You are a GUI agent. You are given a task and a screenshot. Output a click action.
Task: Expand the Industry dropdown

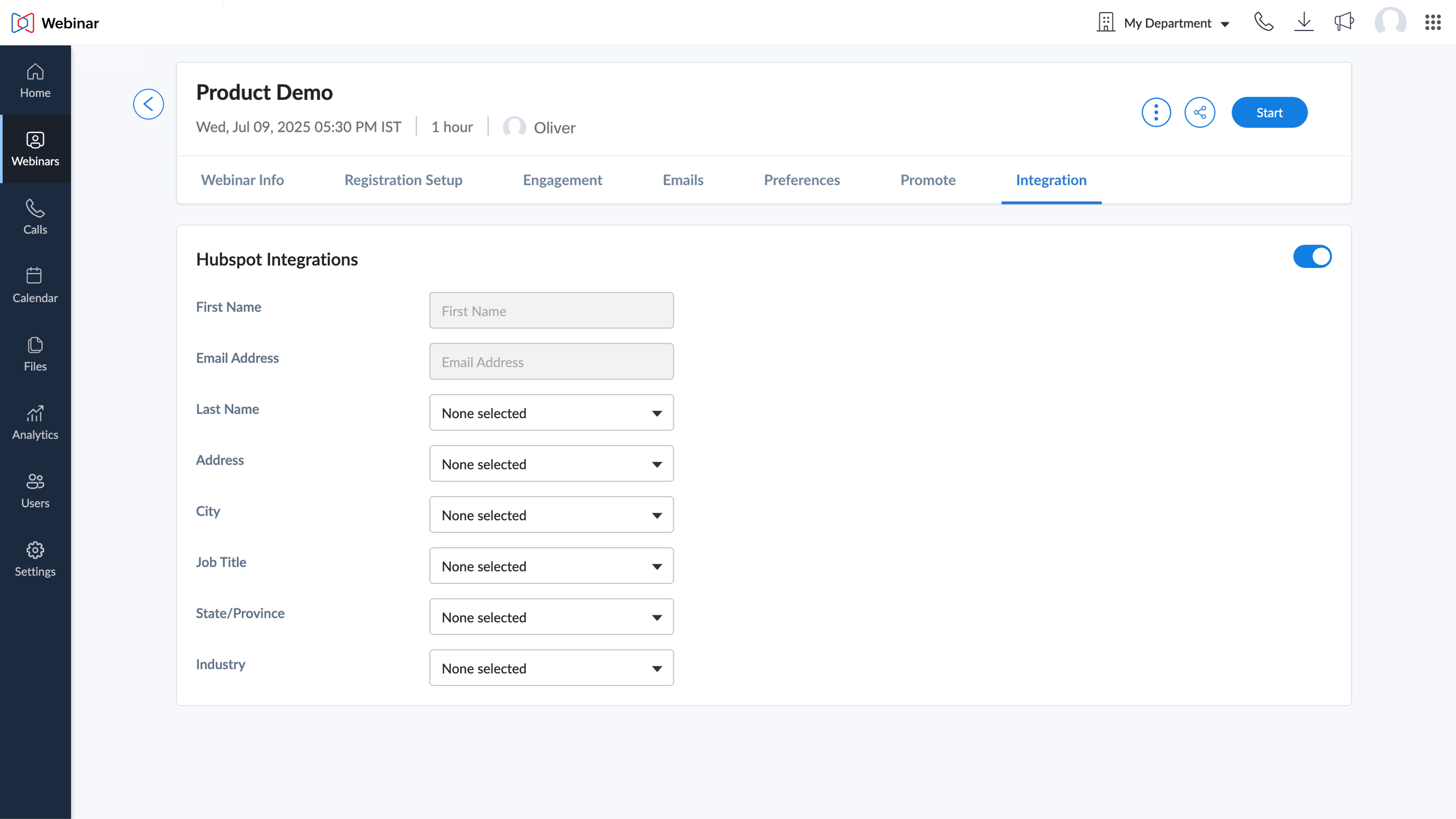pyautogui.click(x=551, y=668)
